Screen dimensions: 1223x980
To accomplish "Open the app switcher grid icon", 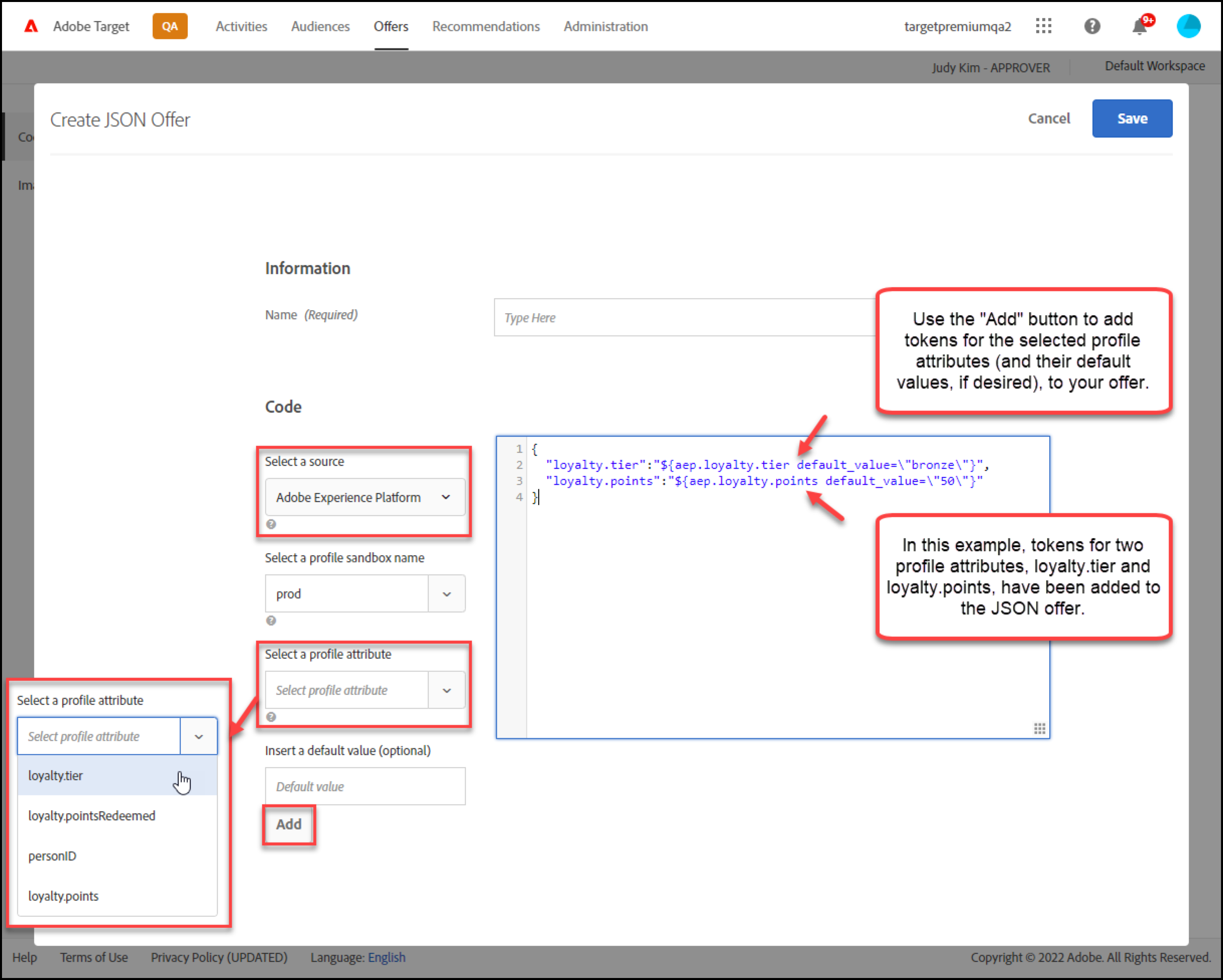I will 1044,26.
